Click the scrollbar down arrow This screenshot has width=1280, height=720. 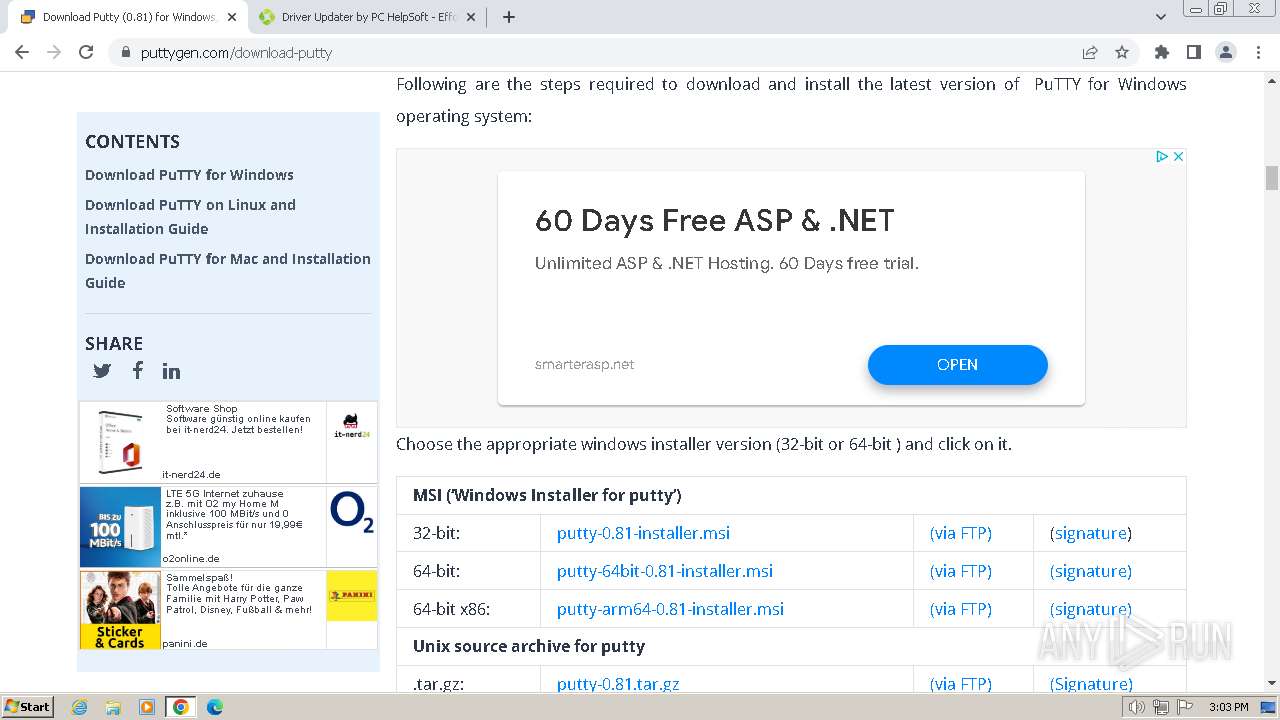click(x=1272, y=684)
